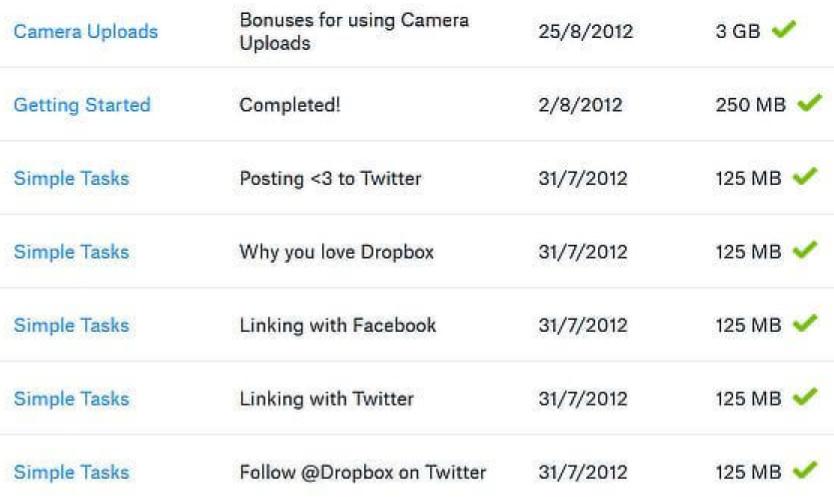Click checkmark in Linking with Facebook row
The height and width of the screenshot is (502, 834).
tap(805, 322)
